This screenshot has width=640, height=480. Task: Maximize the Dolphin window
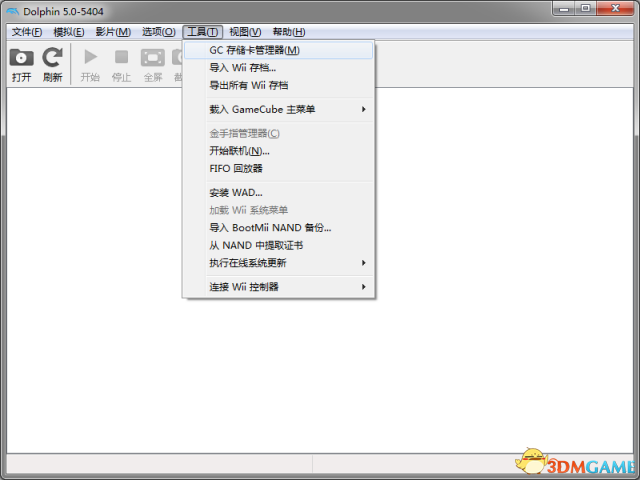[x=585, y=8]
